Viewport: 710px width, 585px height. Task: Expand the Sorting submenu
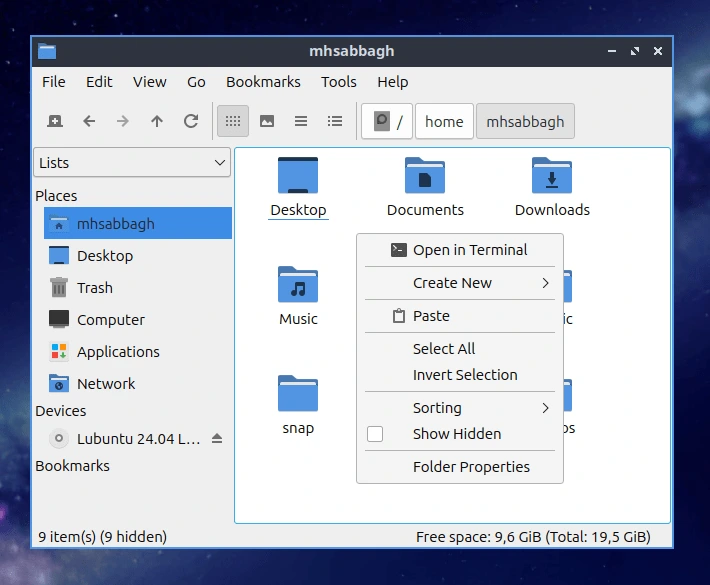coord(460,408)
